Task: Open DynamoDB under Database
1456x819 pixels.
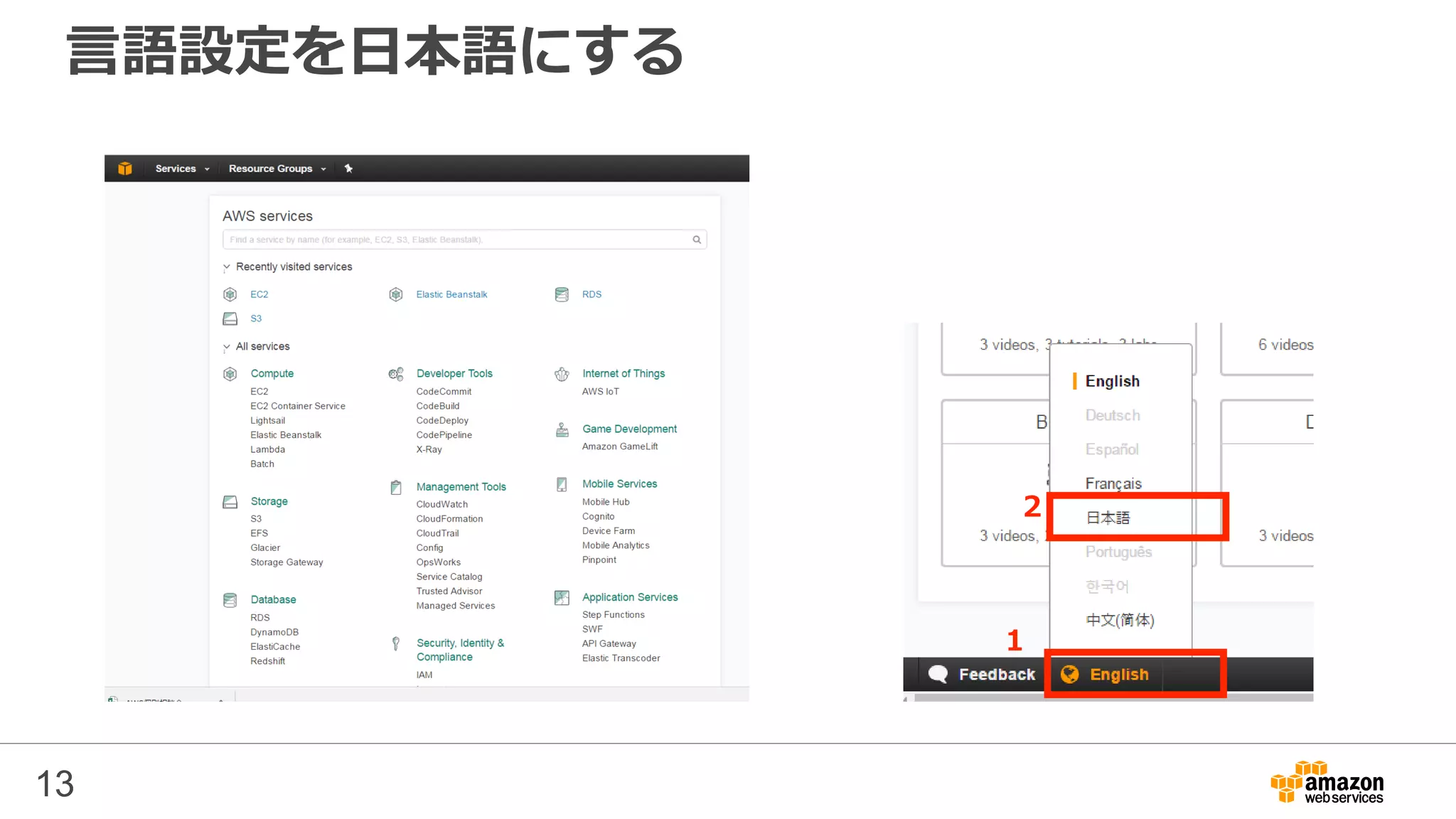Action: click(274, 633)
